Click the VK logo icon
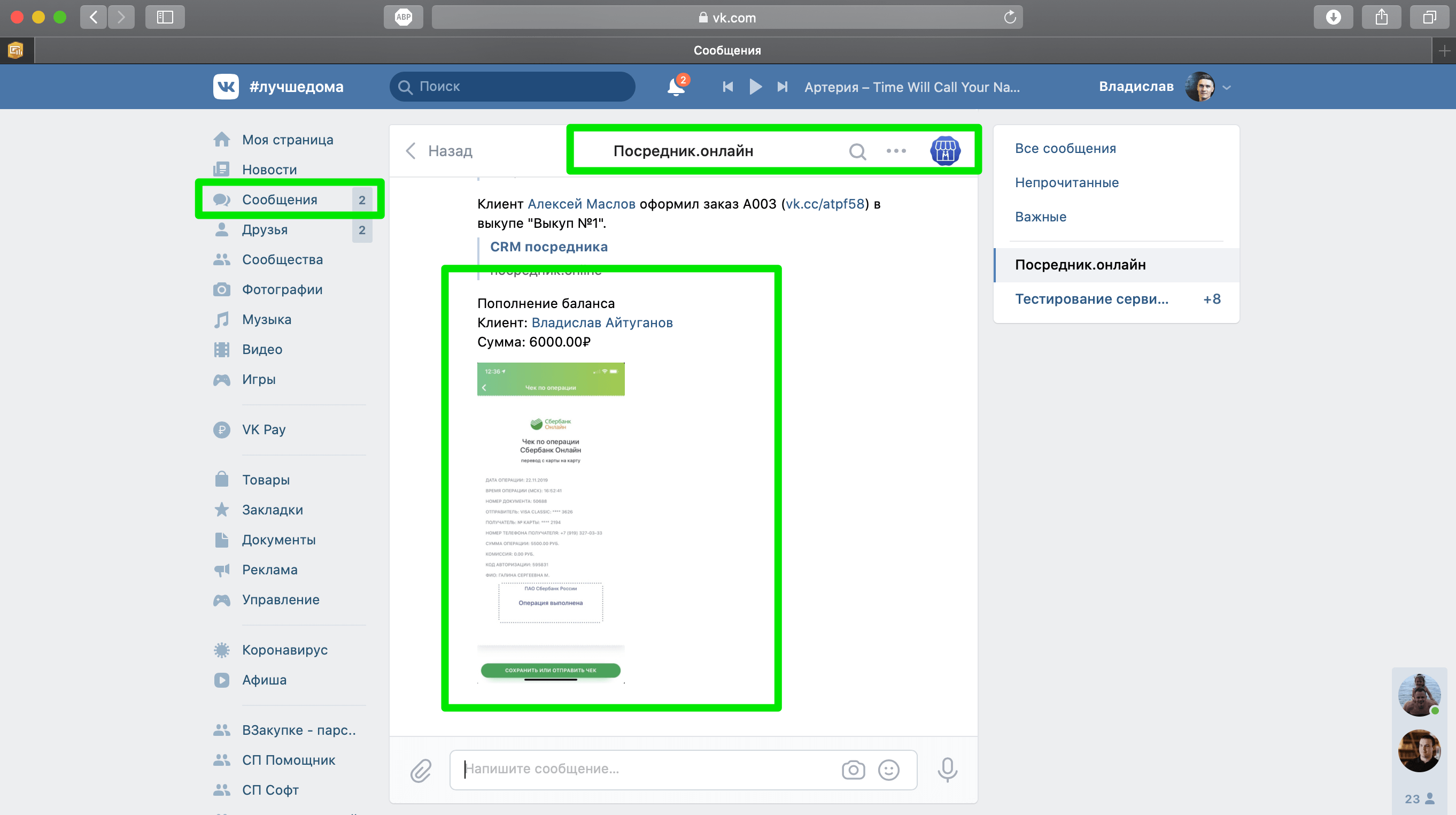The image size is (1456, 815). coord(226,87)
